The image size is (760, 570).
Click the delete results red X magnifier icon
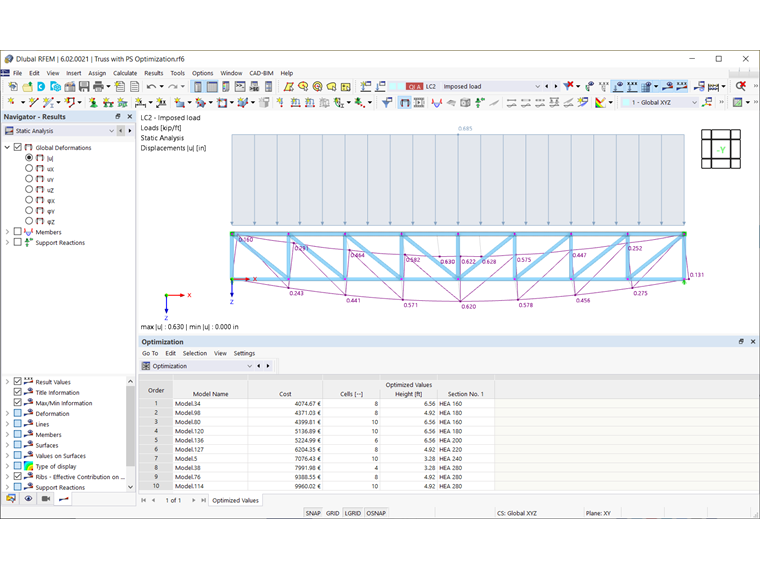[x=740, y=86]
